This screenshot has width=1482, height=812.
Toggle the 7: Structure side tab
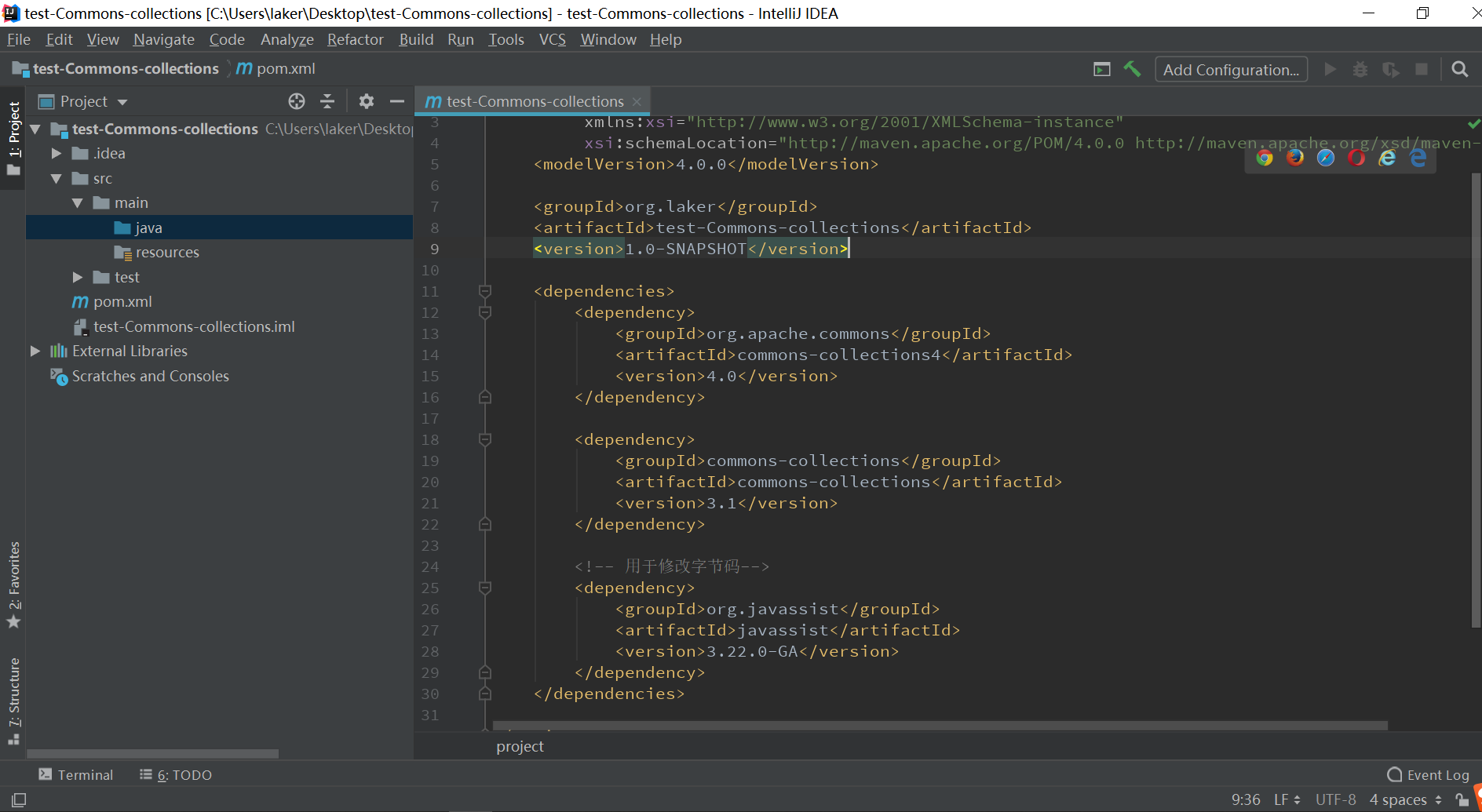pos(13,701)
